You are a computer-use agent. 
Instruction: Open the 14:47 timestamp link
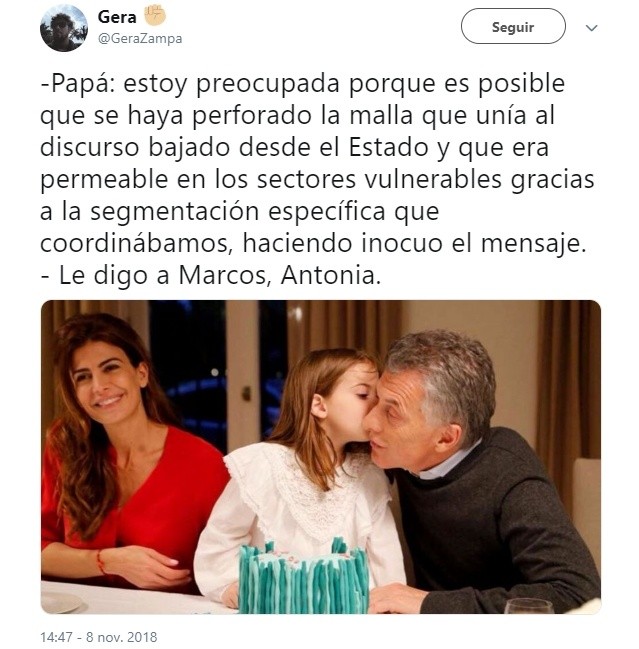coord(56,637)
